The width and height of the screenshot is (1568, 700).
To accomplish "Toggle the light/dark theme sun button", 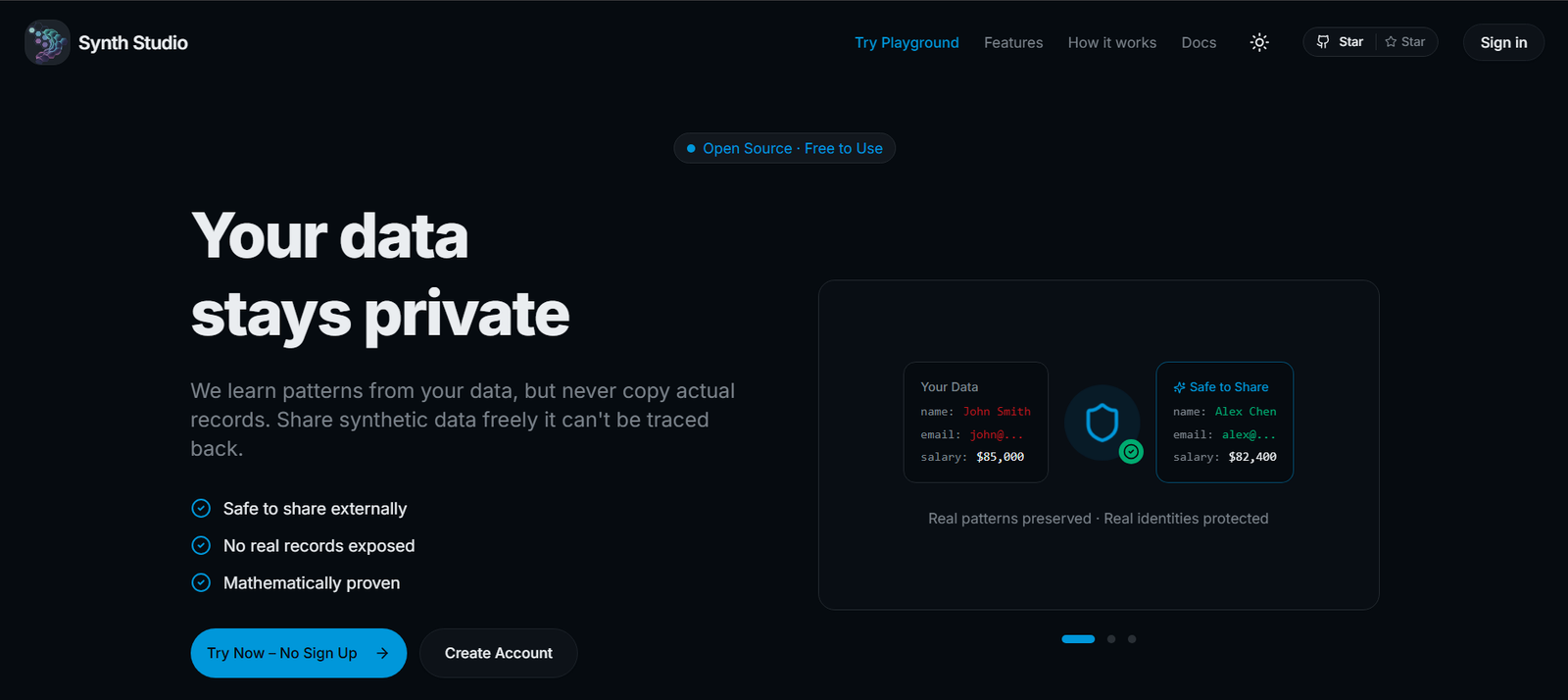I will coord(1259,42).
